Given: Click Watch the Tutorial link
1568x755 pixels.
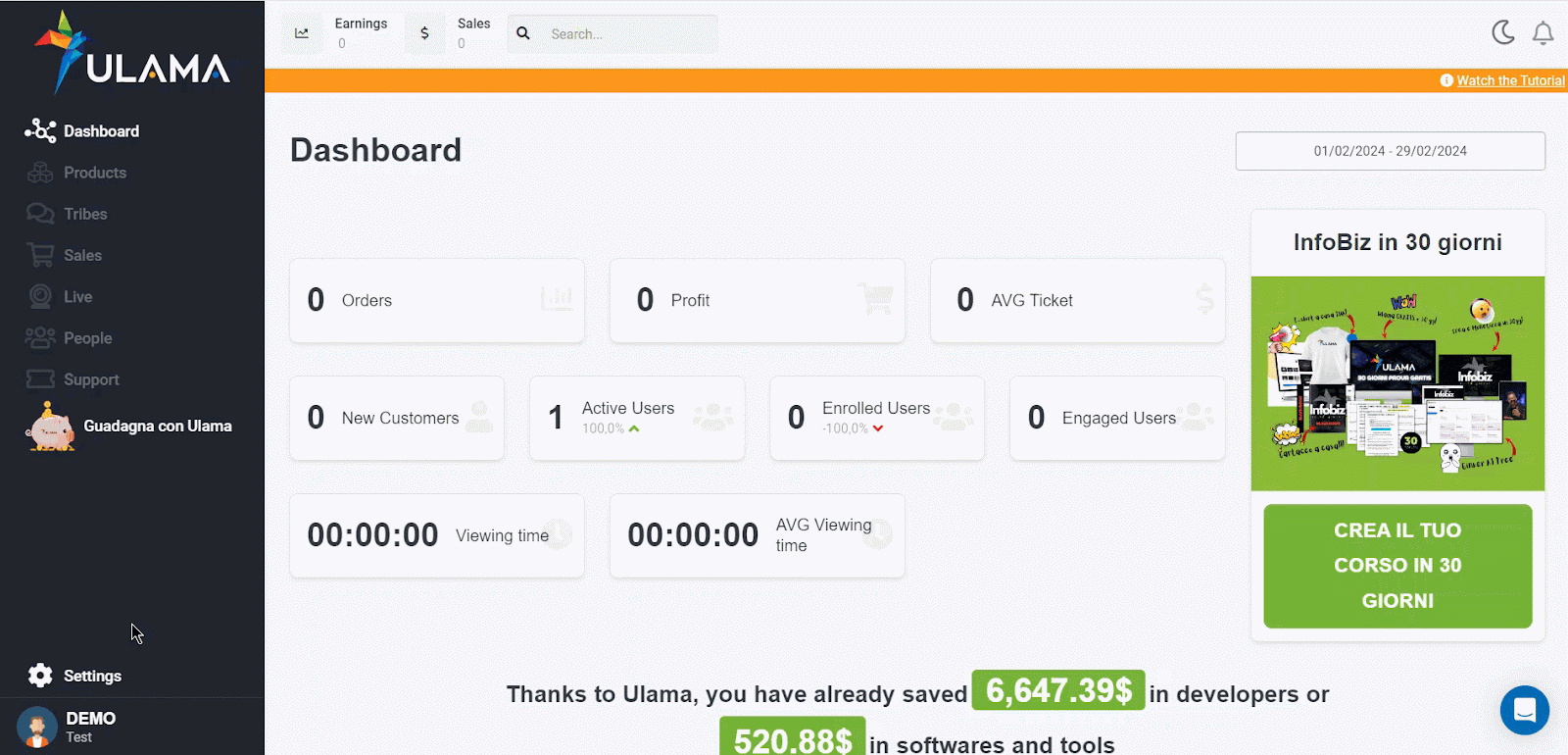Looking at the screenshot, I should pos(1511,80).
